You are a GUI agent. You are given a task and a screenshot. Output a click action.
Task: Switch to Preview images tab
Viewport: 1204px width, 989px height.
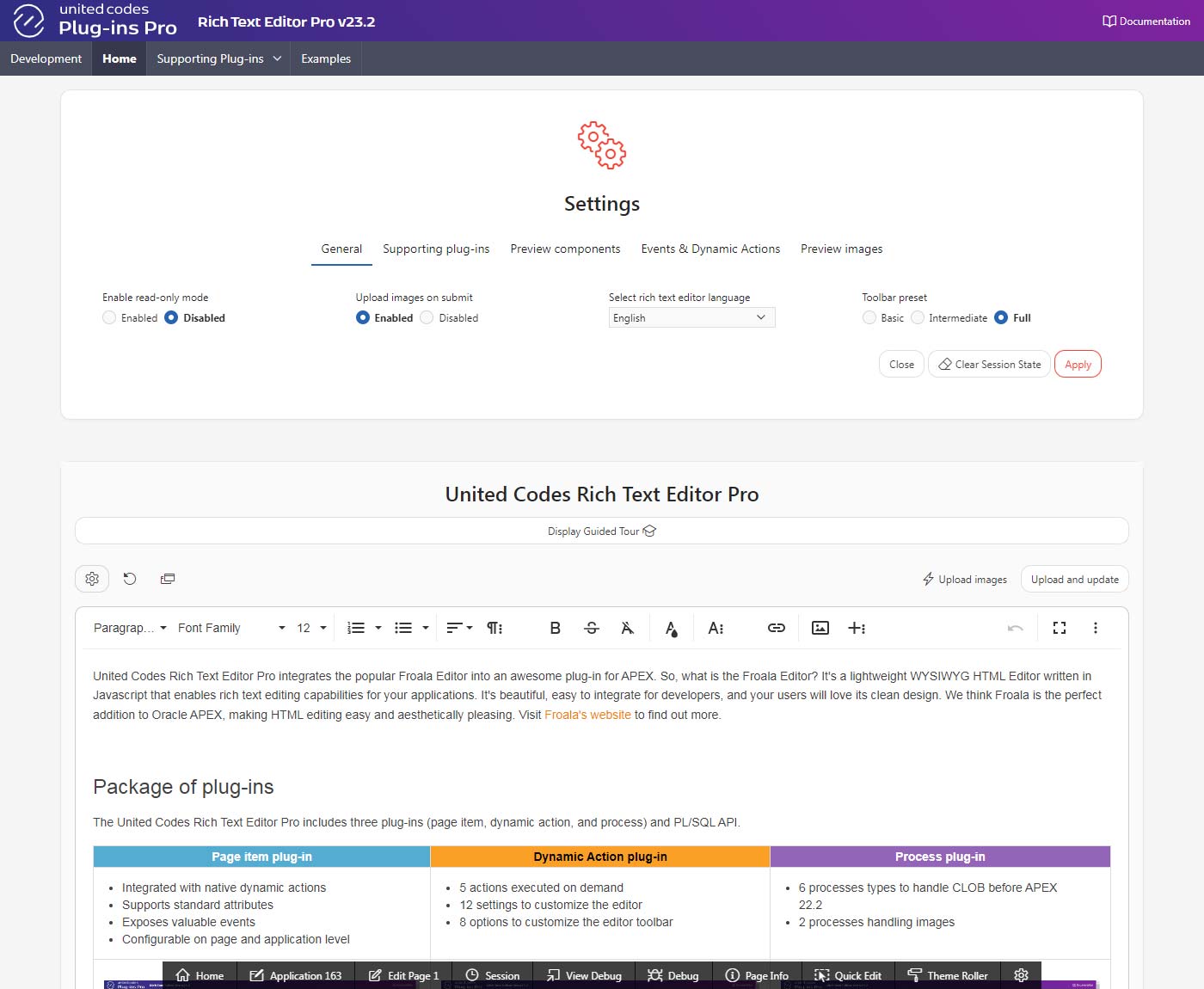pos(841,249)
